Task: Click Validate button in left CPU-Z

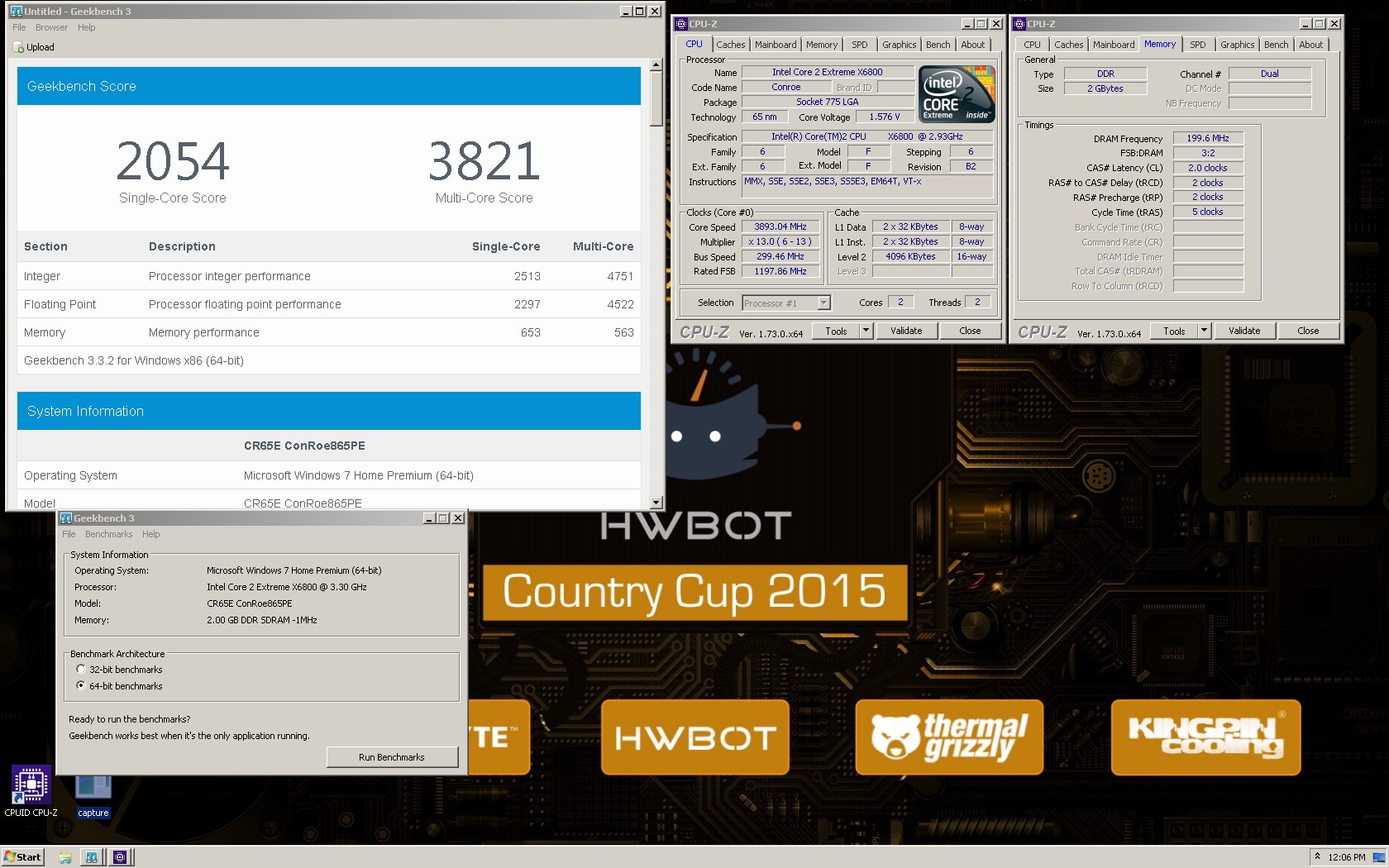Action: [x=906, y=331]
